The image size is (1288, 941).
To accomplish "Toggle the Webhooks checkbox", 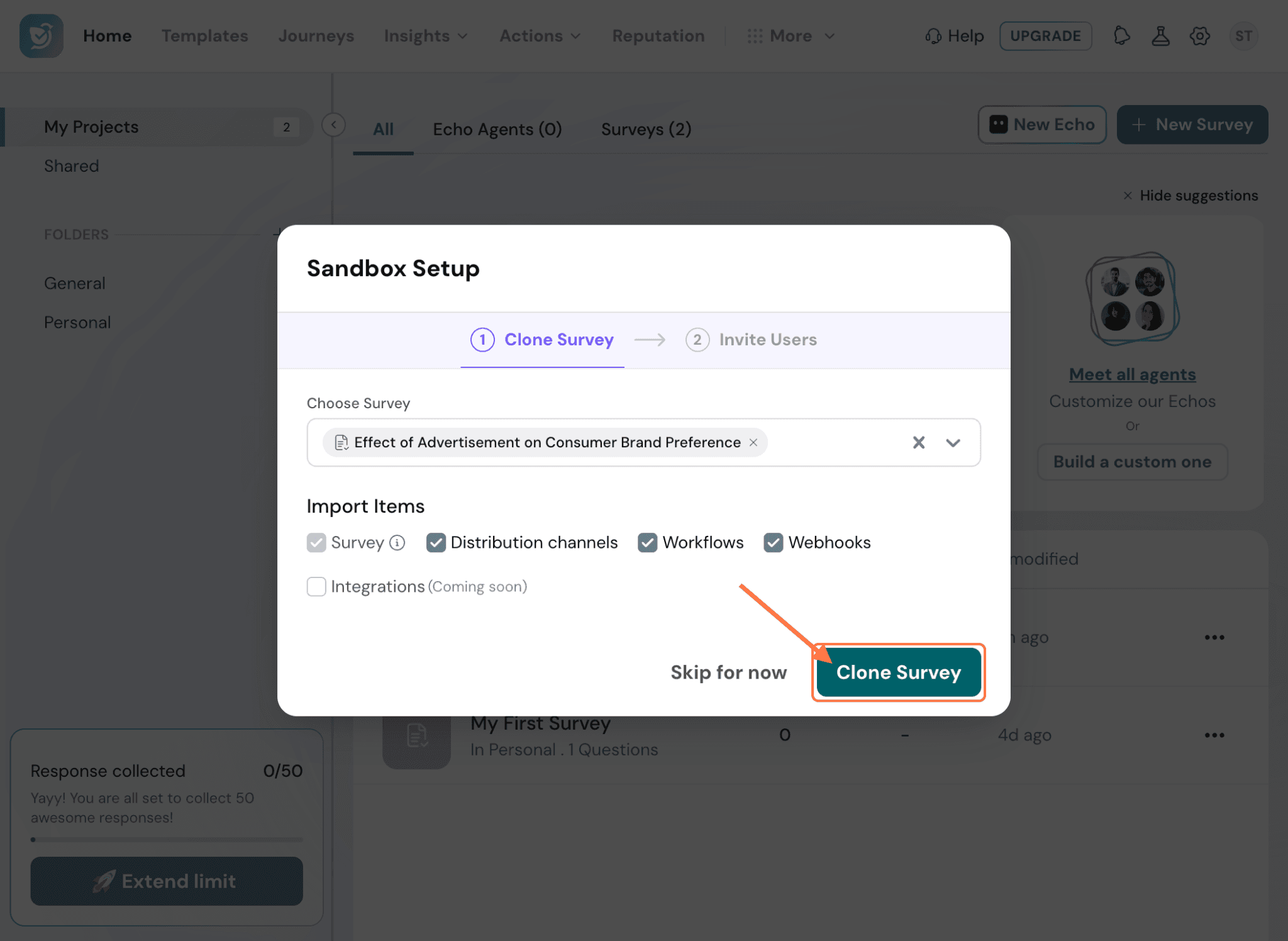I will [x=773, y=542].
